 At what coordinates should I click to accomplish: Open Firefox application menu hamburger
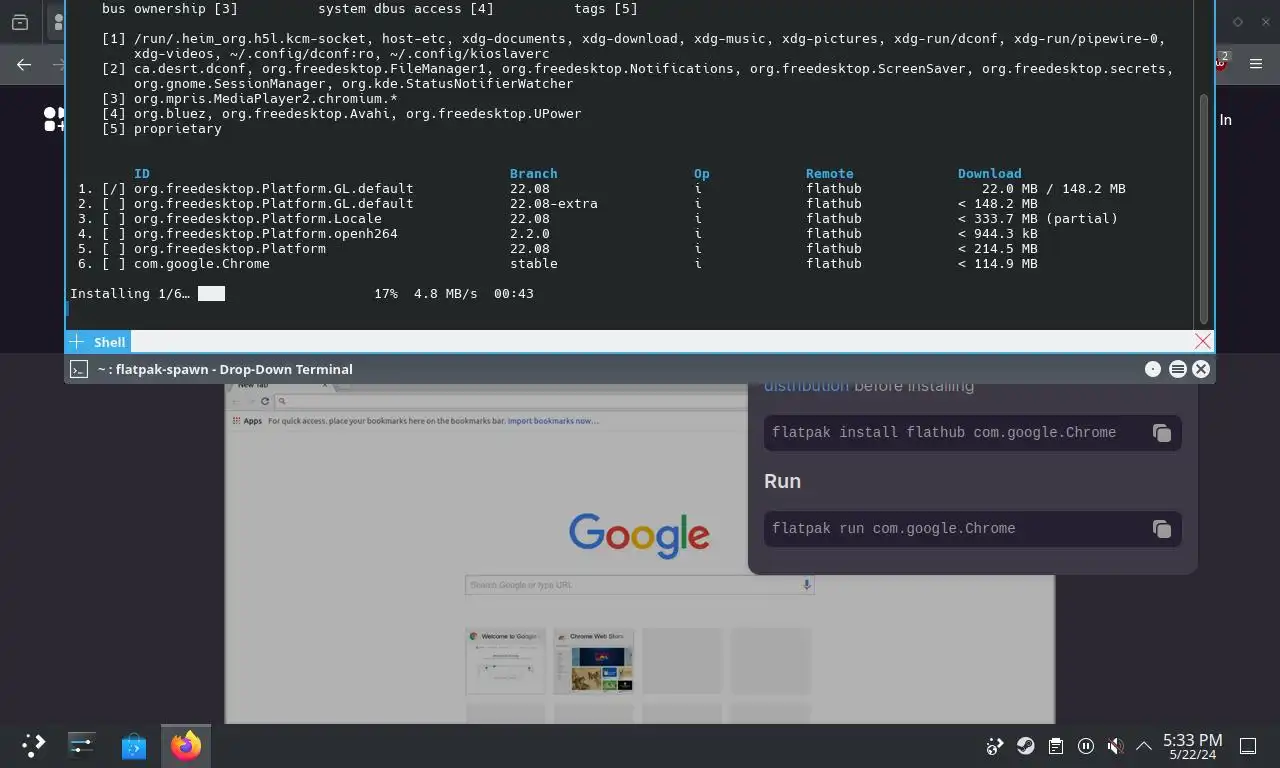(x=1257, y=65)
